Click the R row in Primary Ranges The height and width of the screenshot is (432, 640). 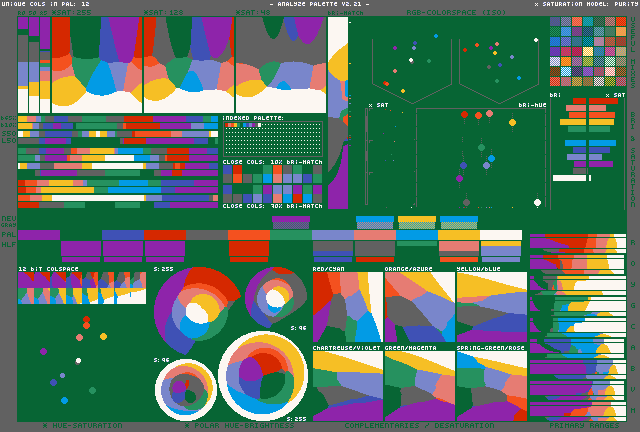pos(577,242)
